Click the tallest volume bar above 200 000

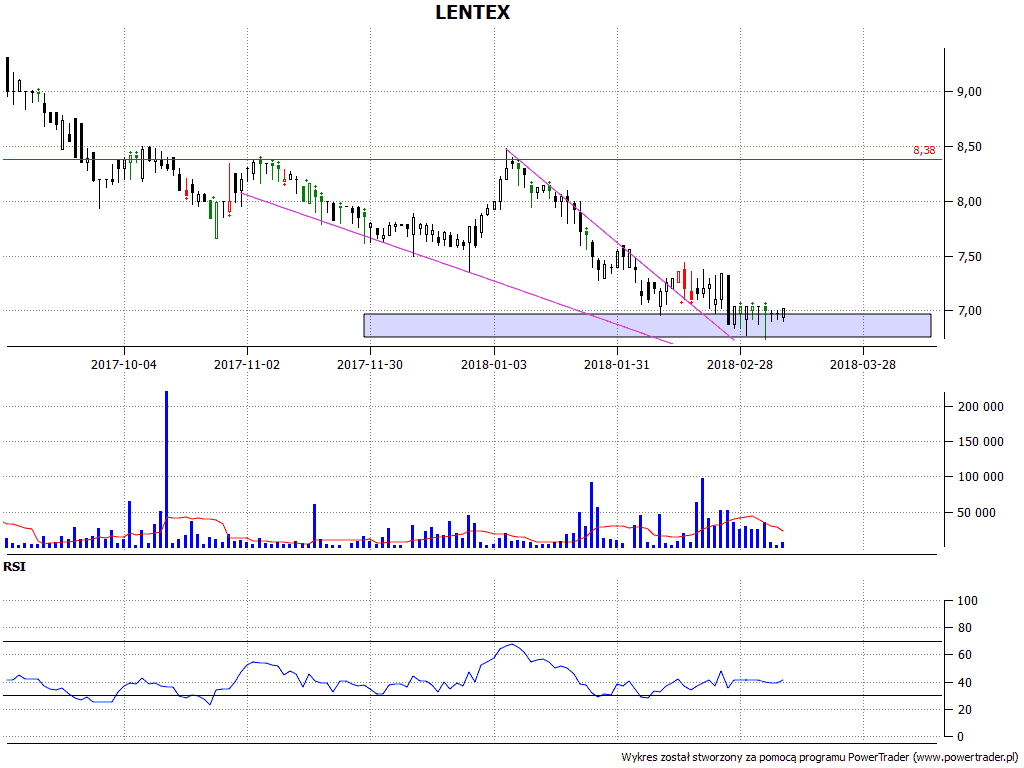click(167, 469)
